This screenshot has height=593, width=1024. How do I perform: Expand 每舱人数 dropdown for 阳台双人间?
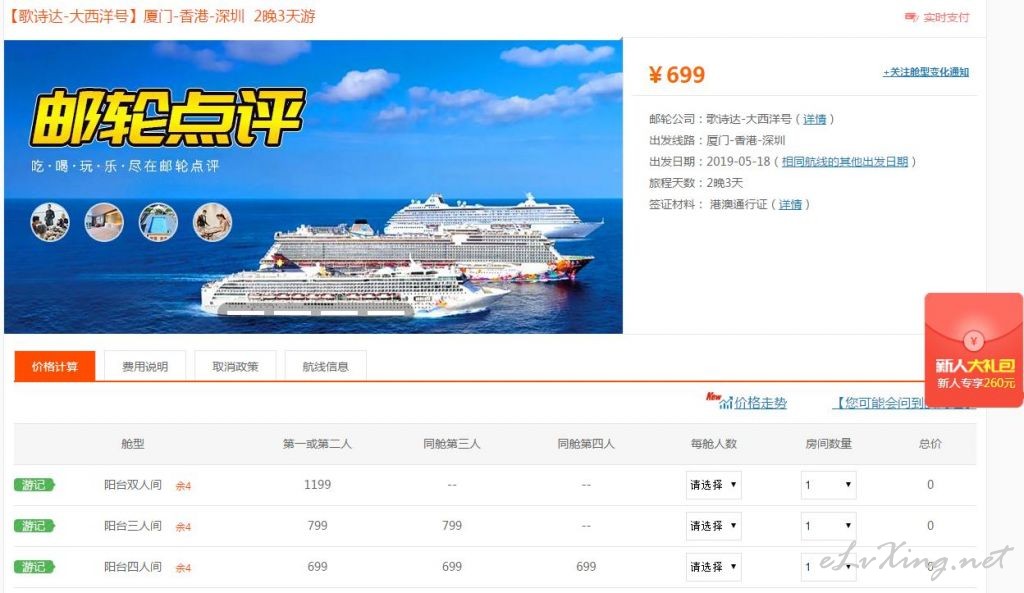pyautogui.click(x=713, y=485)
